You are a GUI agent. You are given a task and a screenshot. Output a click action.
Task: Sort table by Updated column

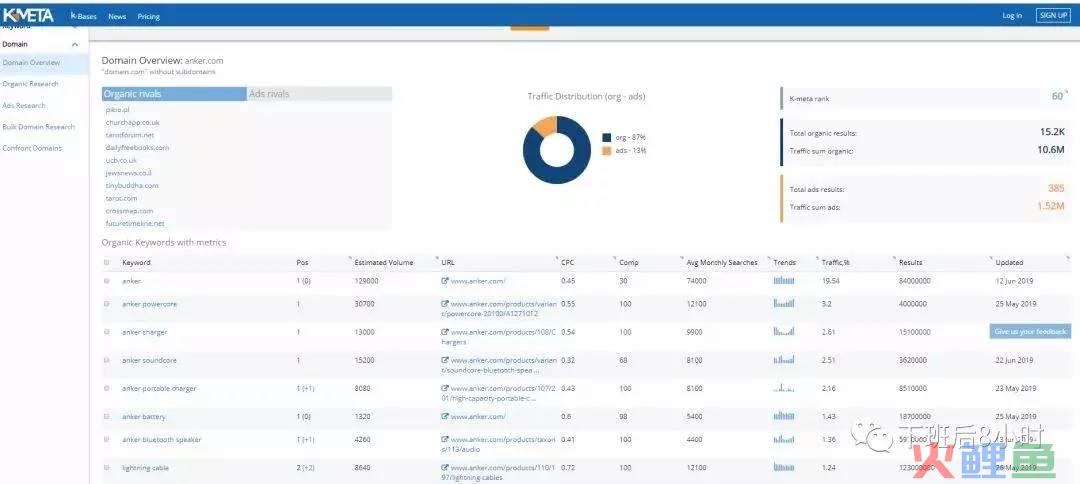point(1009,262)
